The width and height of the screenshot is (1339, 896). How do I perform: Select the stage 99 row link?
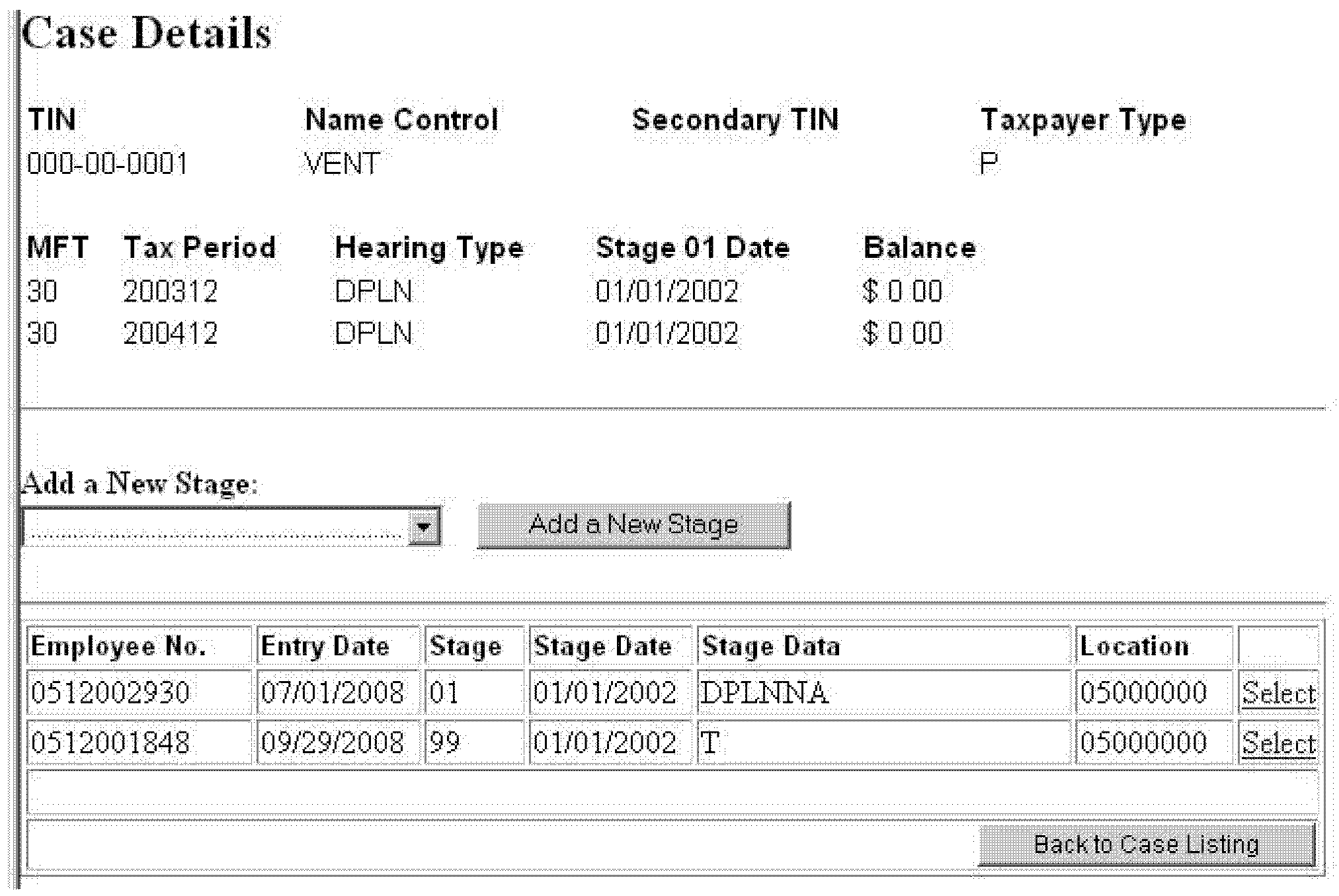pyautogui.click(x=1279, y=743)
